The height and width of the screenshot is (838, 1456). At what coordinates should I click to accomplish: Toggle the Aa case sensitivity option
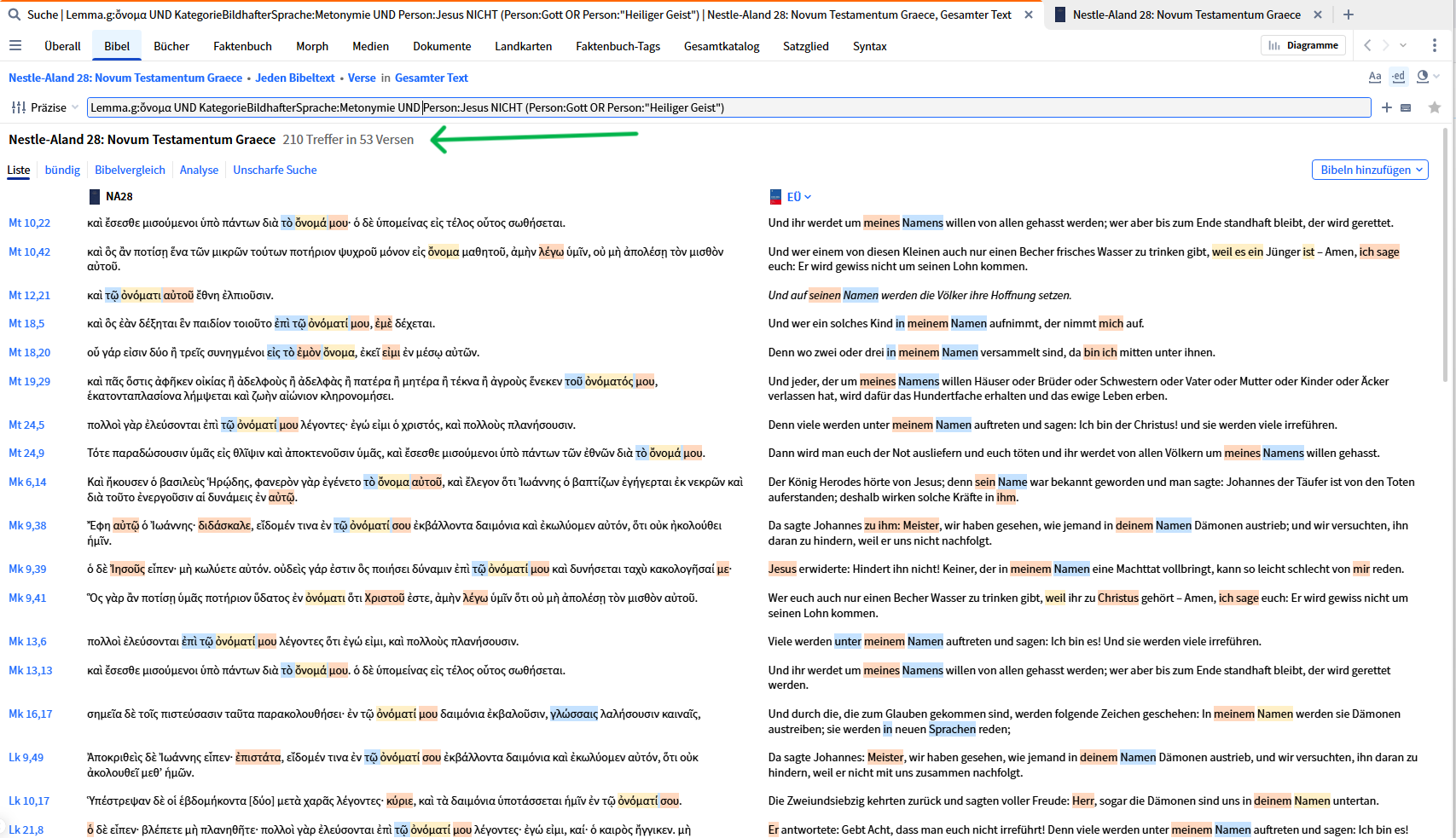click(1375, 76)
